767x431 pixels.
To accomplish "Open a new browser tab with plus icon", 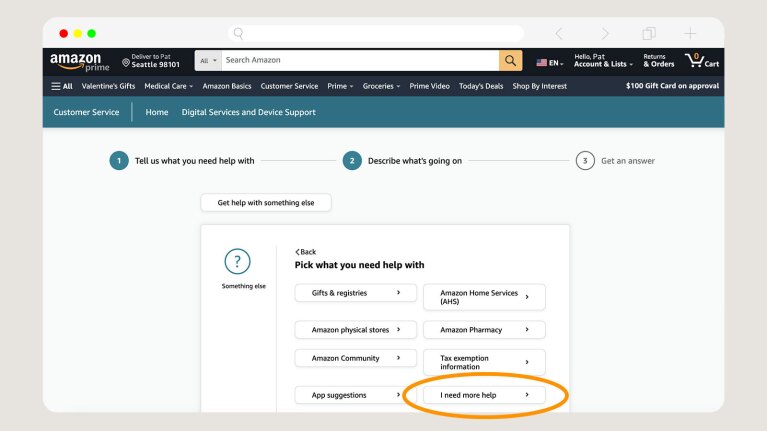I will tap(690, 33).
